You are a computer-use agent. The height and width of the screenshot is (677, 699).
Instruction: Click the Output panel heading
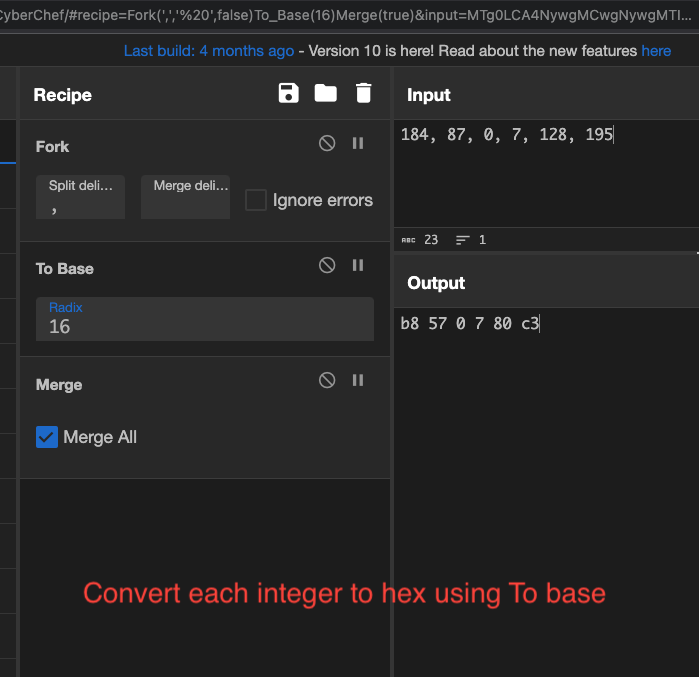point(436,283)
